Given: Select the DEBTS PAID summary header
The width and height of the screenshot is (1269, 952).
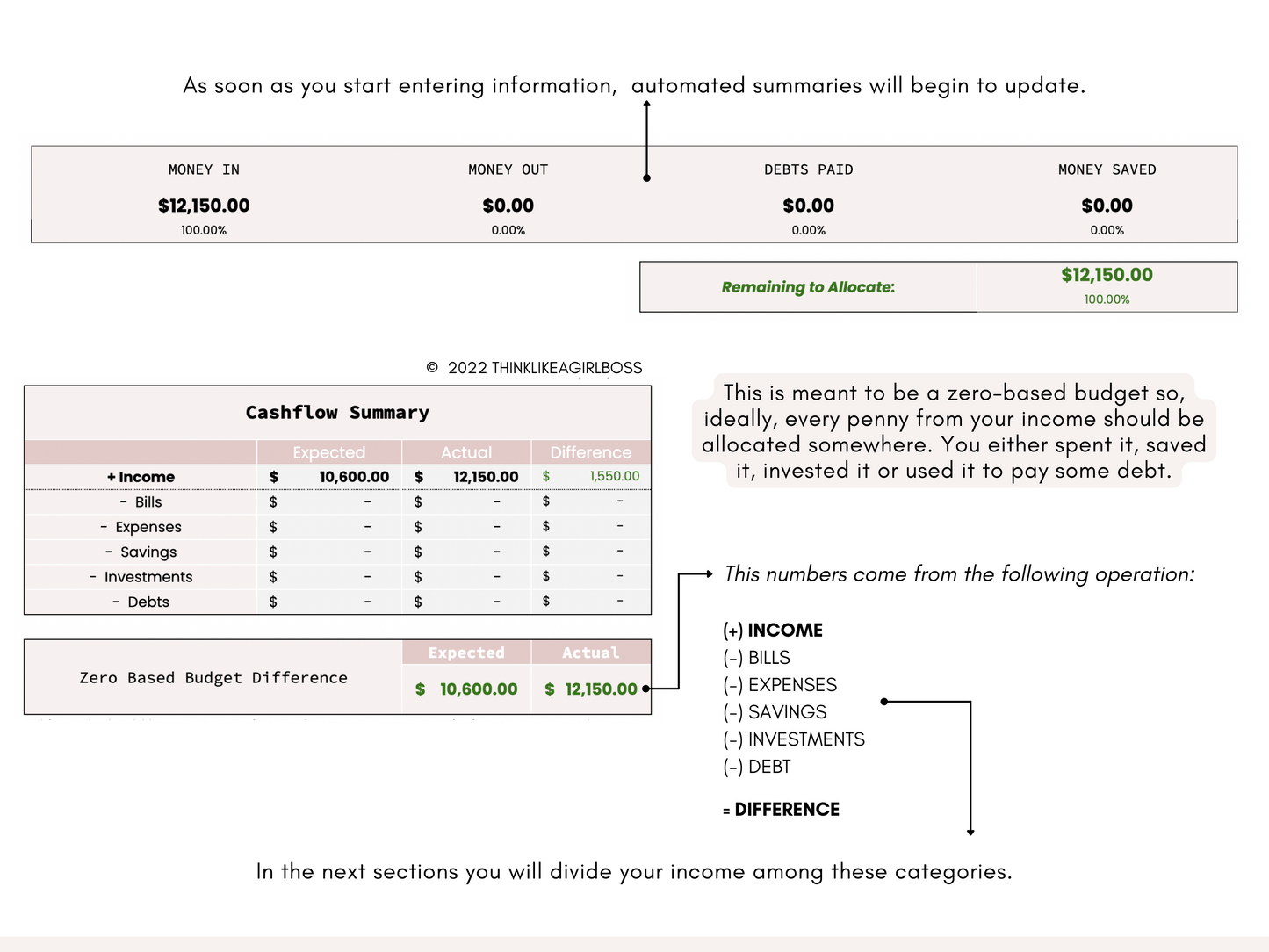Looking at the screenshot, I should pyautogui.click(x=808, y=169).
